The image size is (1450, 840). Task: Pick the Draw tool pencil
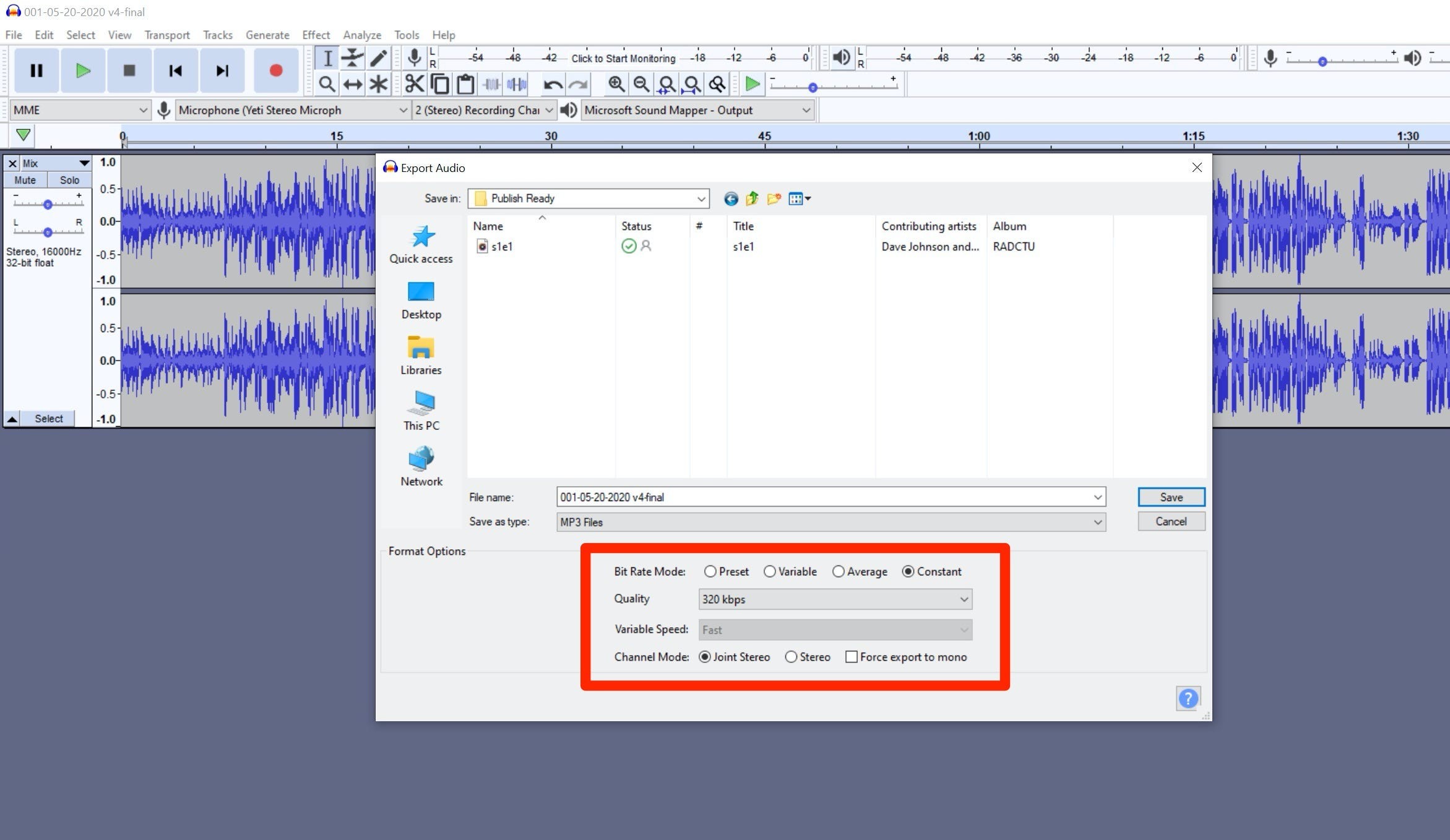pos(378,58)
